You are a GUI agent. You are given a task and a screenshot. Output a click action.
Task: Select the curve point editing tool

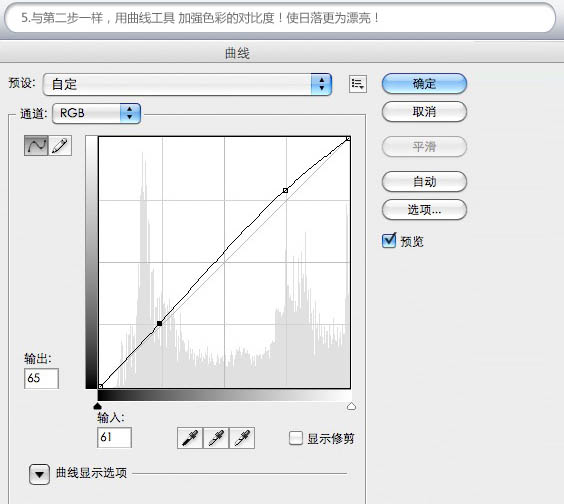(36, 146)
